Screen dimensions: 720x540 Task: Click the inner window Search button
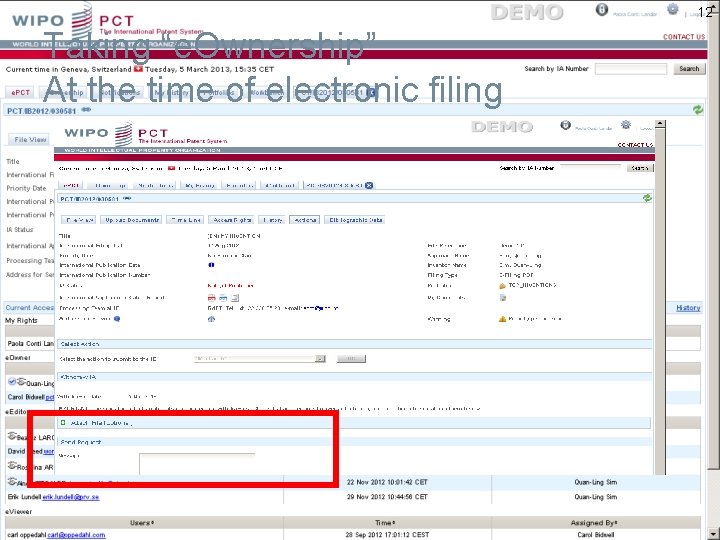(x=640, y=168)
